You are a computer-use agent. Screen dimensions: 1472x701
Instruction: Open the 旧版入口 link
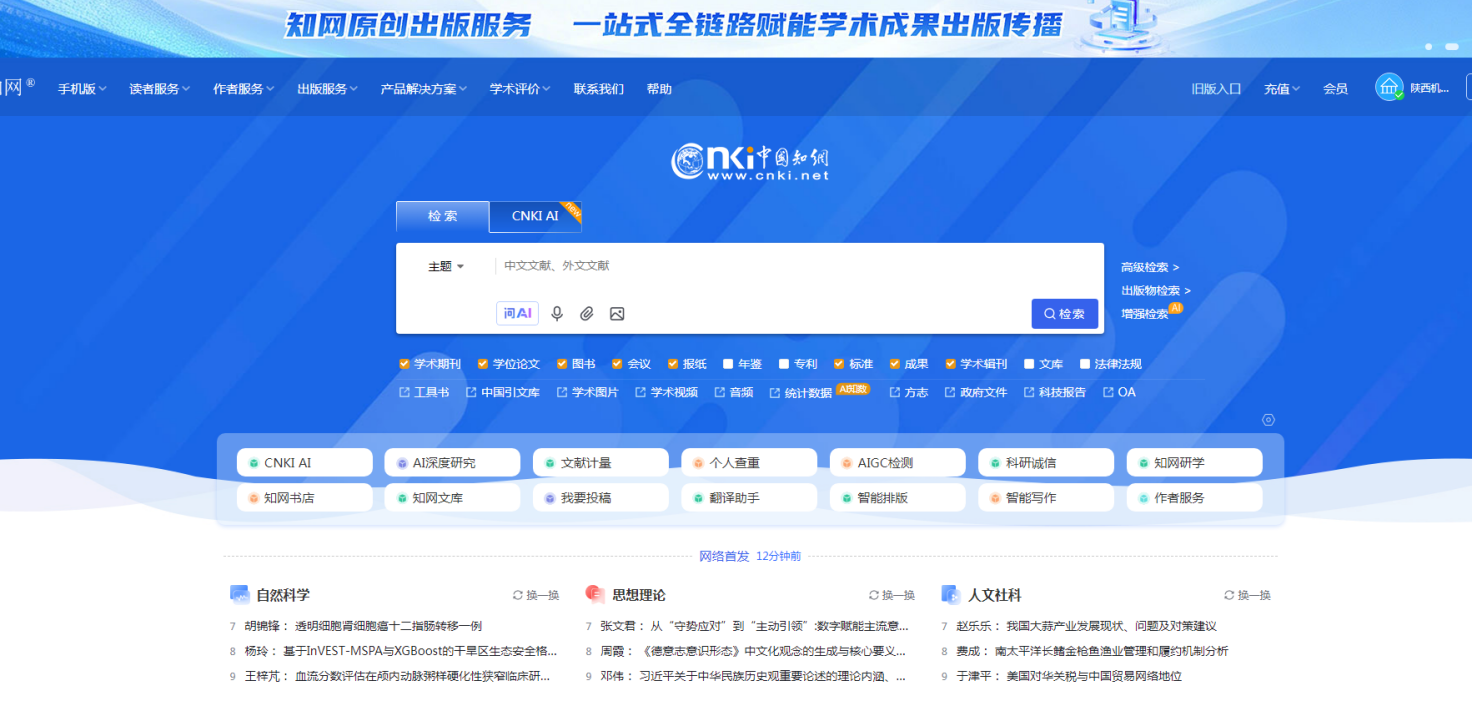pos(1216,89)
